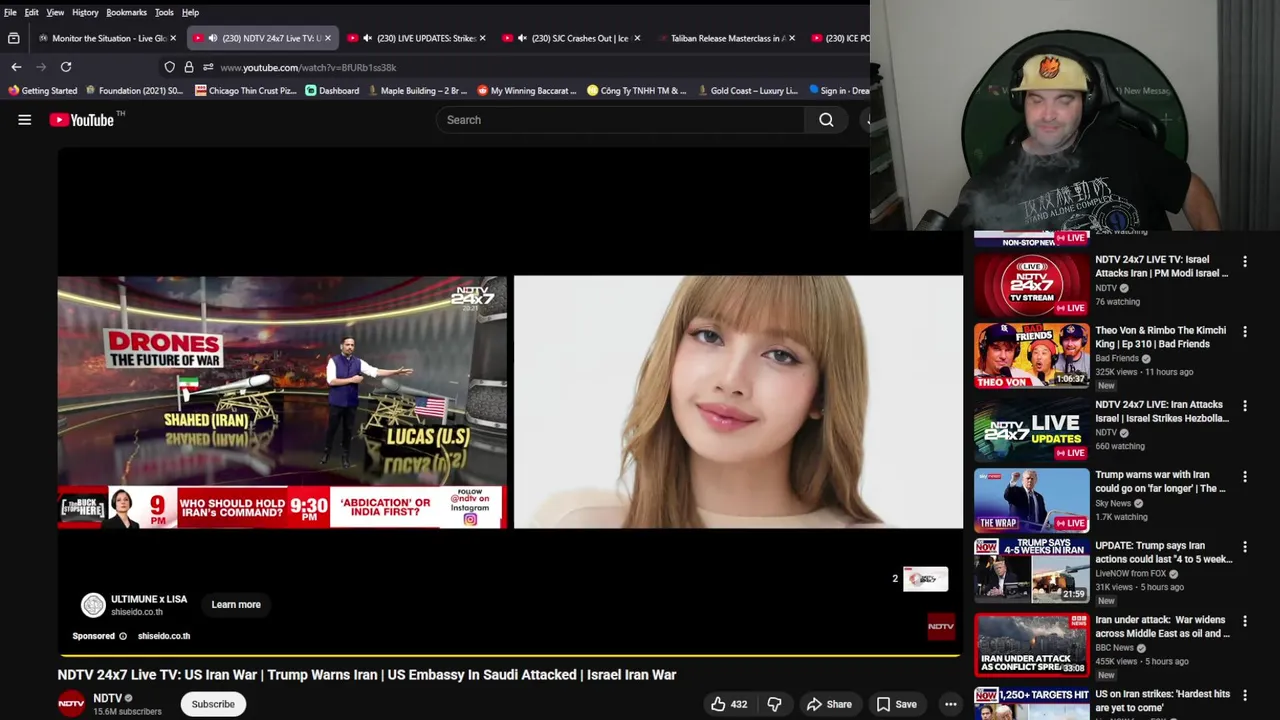1280x720 pixels.
Task: Open the Sponsored info icon
Action: coord(123,636)
